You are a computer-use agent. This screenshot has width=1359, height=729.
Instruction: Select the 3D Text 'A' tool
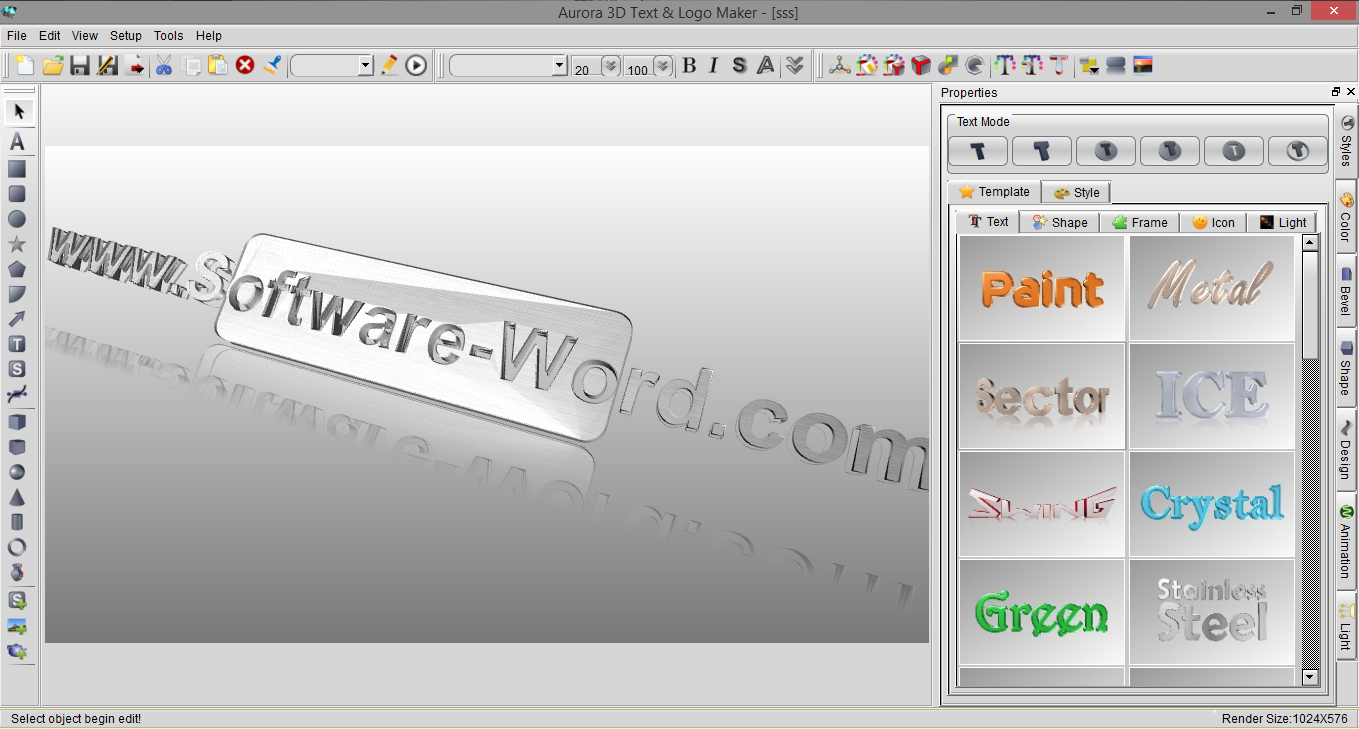click(17, 143)
